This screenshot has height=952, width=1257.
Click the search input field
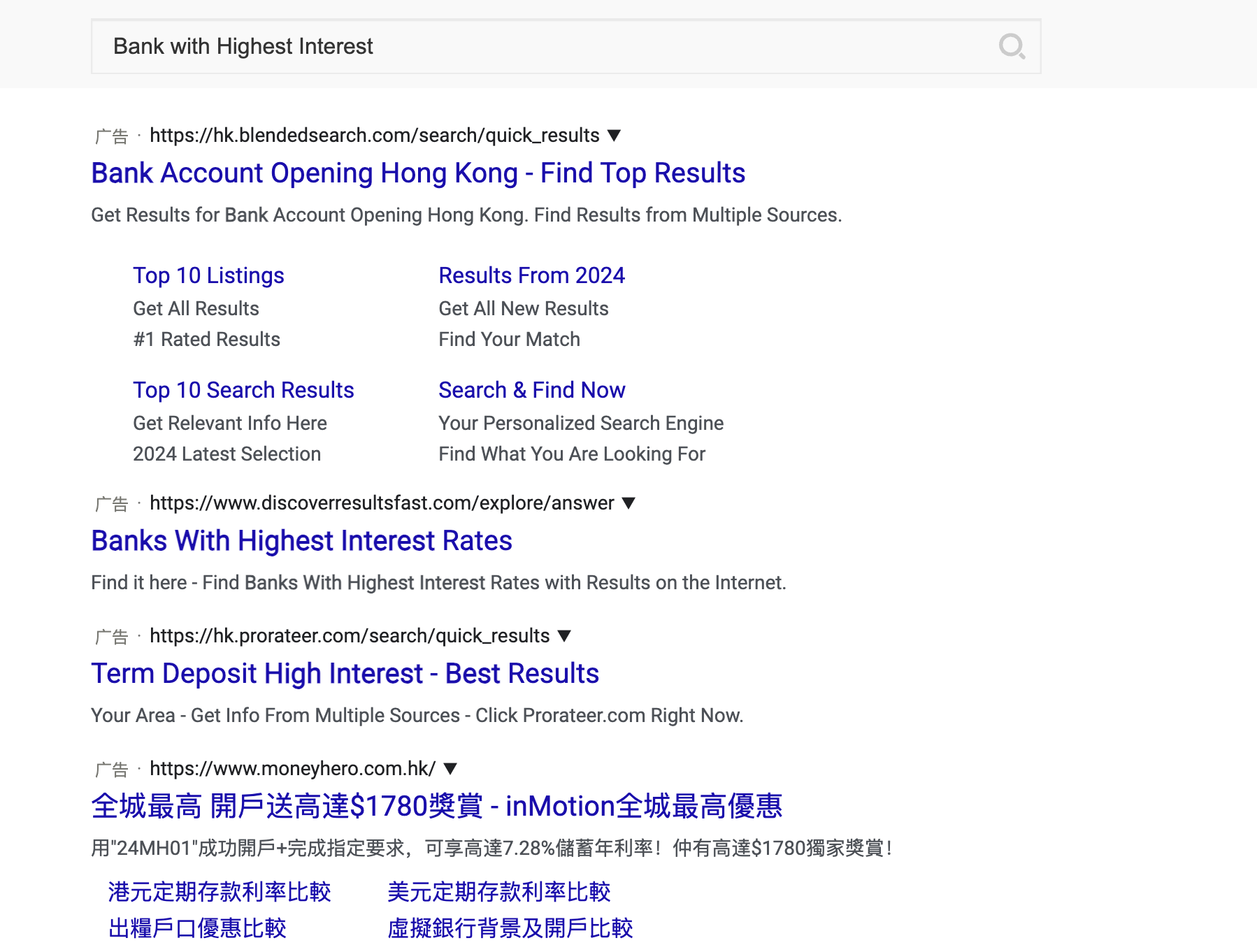pyautogui.click(x=489, y=46)
